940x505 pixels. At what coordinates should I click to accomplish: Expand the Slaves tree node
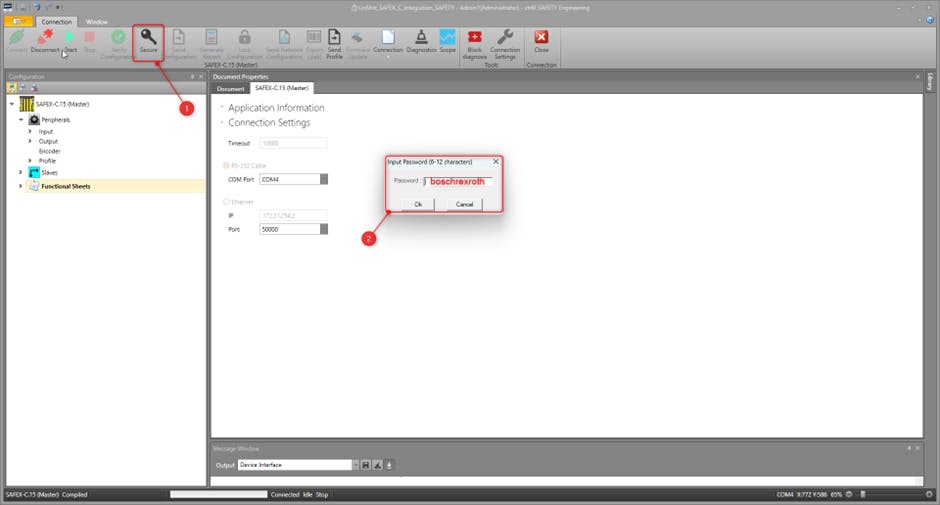(x=20, y=172)
